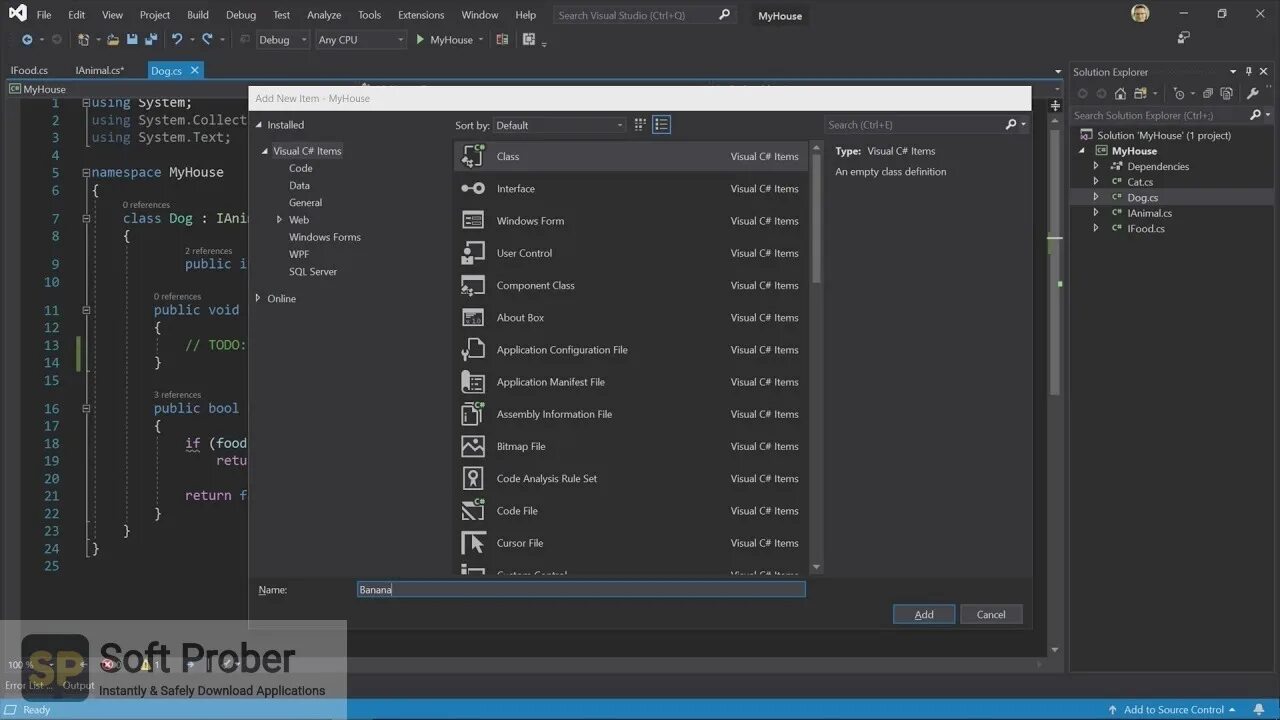
Task: Expand the Online templates node
Action: click(258, 298)
